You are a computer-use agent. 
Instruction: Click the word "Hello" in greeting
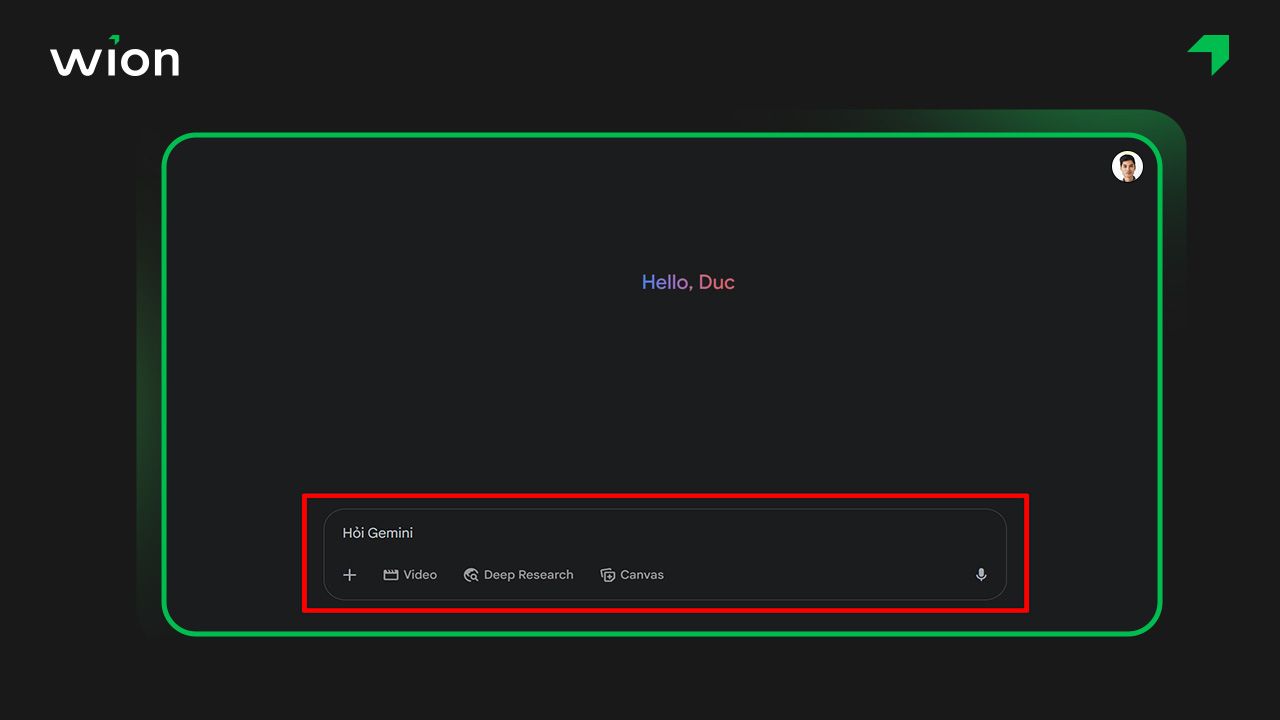[665, 282]
